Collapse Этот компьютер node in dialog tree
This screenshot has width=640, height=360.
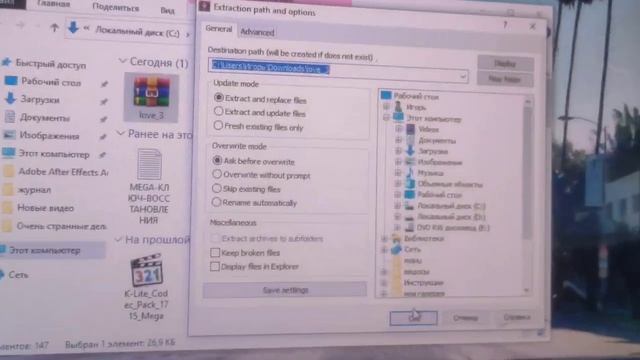(386, 118)
